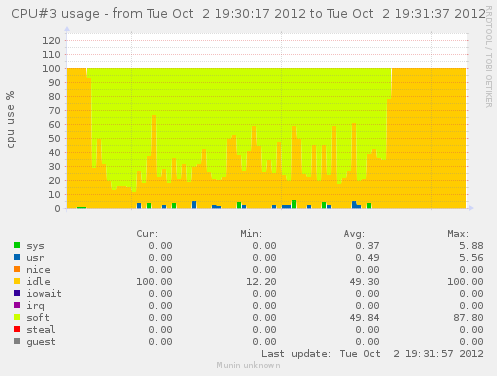
Task: Click the orange nice legend swatch
Action: coord(17,269)
